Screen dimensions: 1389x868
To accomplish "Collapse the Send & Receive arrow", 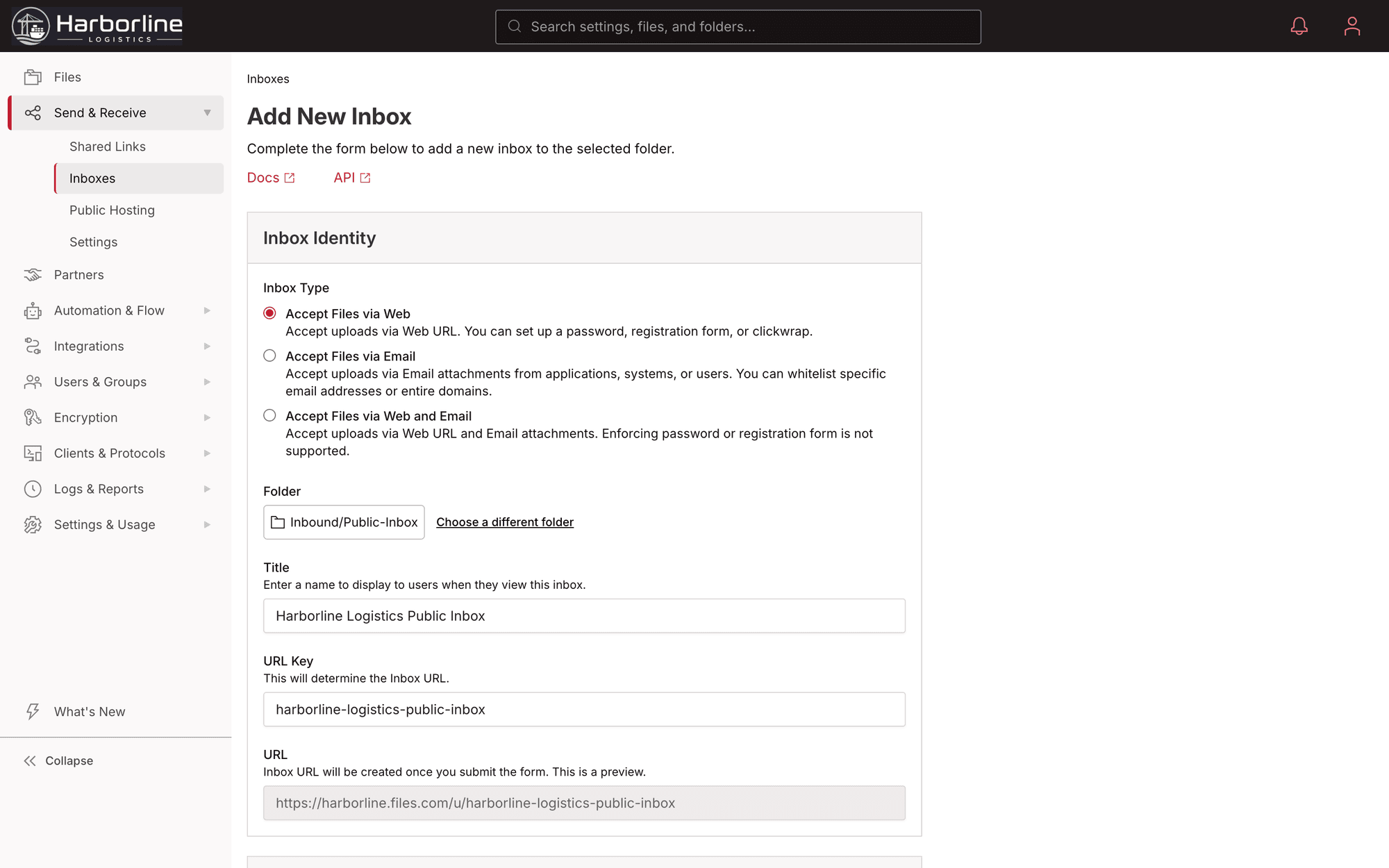I will click(x=207, y=112).
